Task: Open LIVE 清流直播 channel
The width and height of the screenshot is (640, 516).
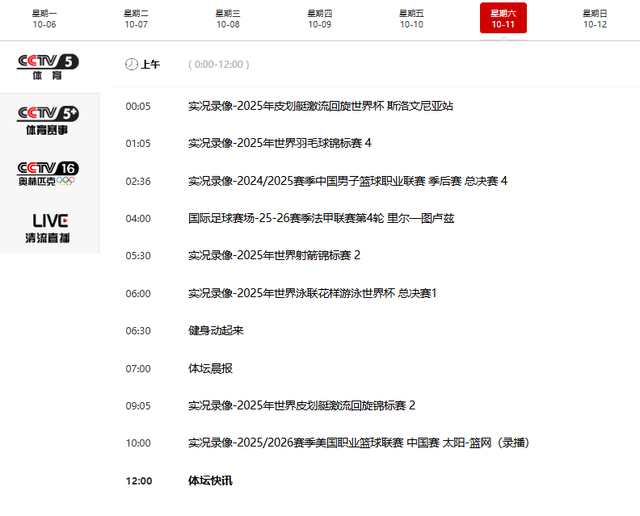Action: click(50, 228)
